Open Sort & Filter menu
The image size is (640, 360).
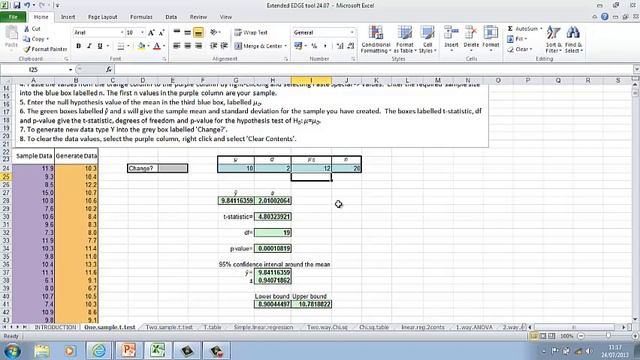coord(553,39)
